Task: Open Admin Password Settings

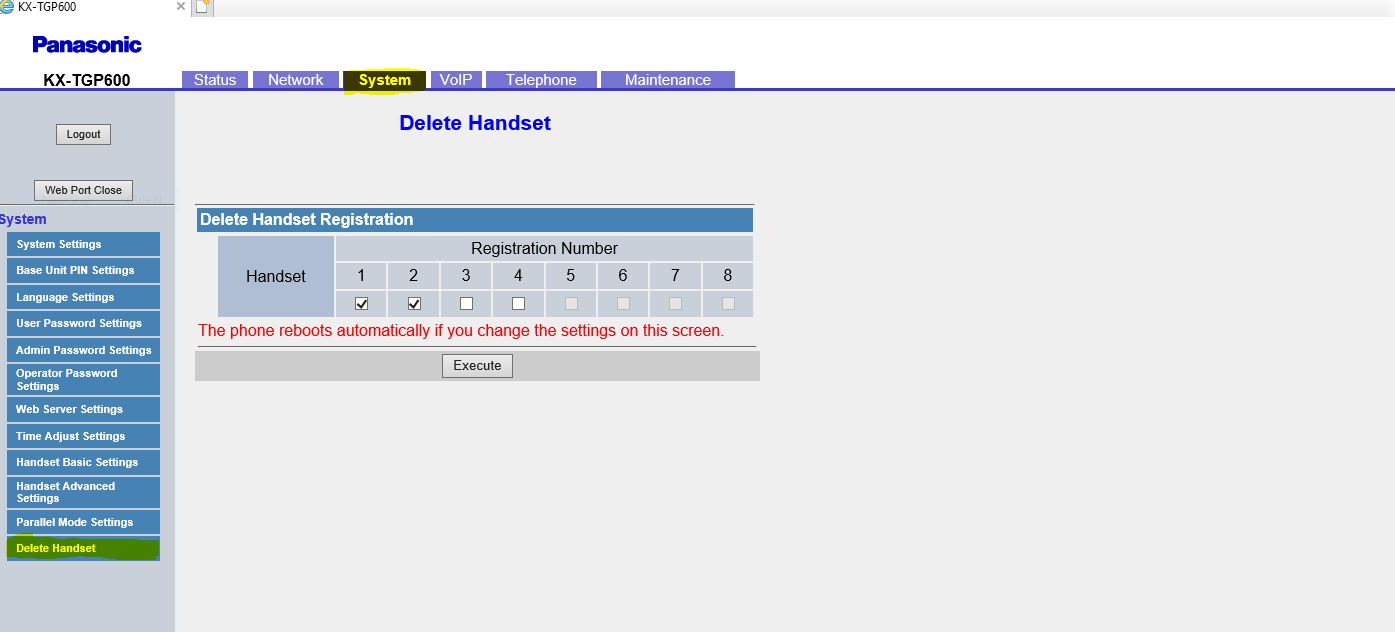Action: [x=83, y=349]
